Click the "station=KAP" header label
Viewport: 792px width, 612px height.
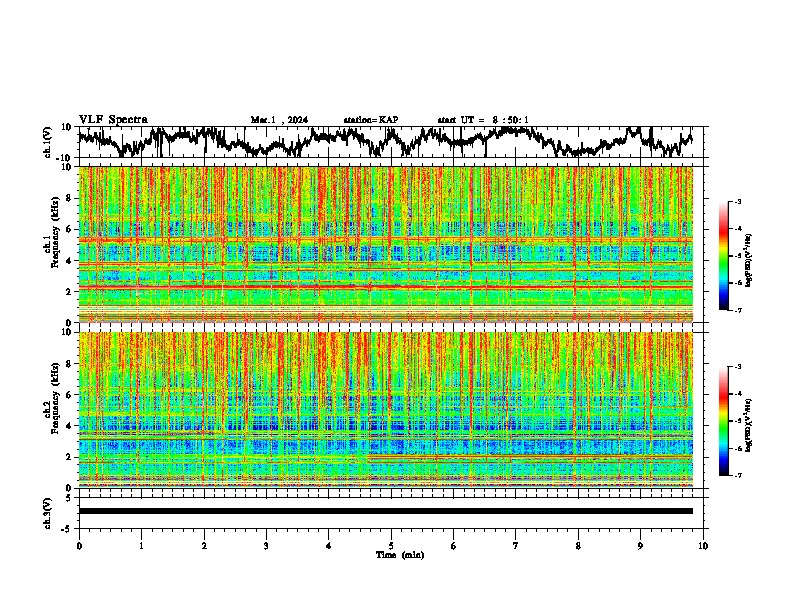point(371,120)
